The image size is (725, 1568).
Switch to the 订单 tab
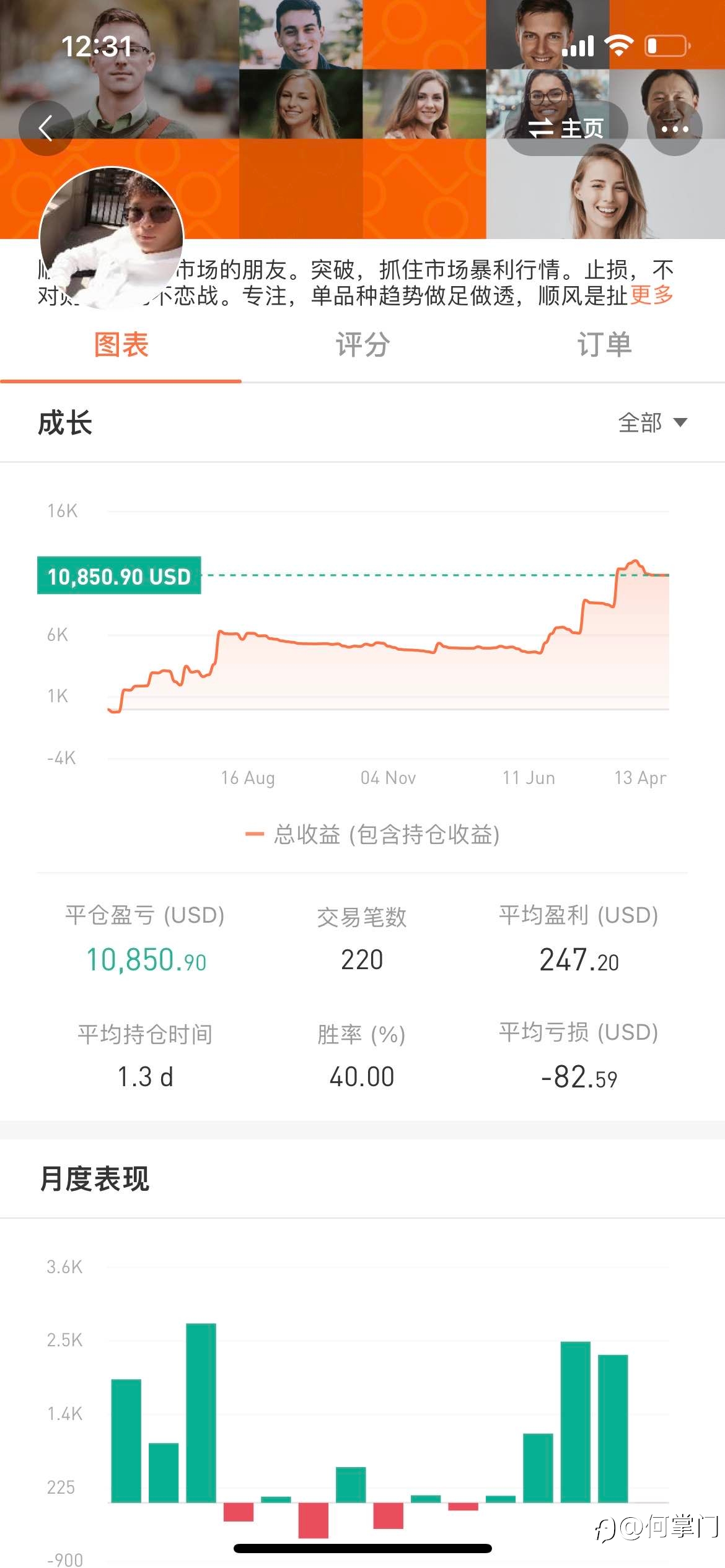click(604, 345)
